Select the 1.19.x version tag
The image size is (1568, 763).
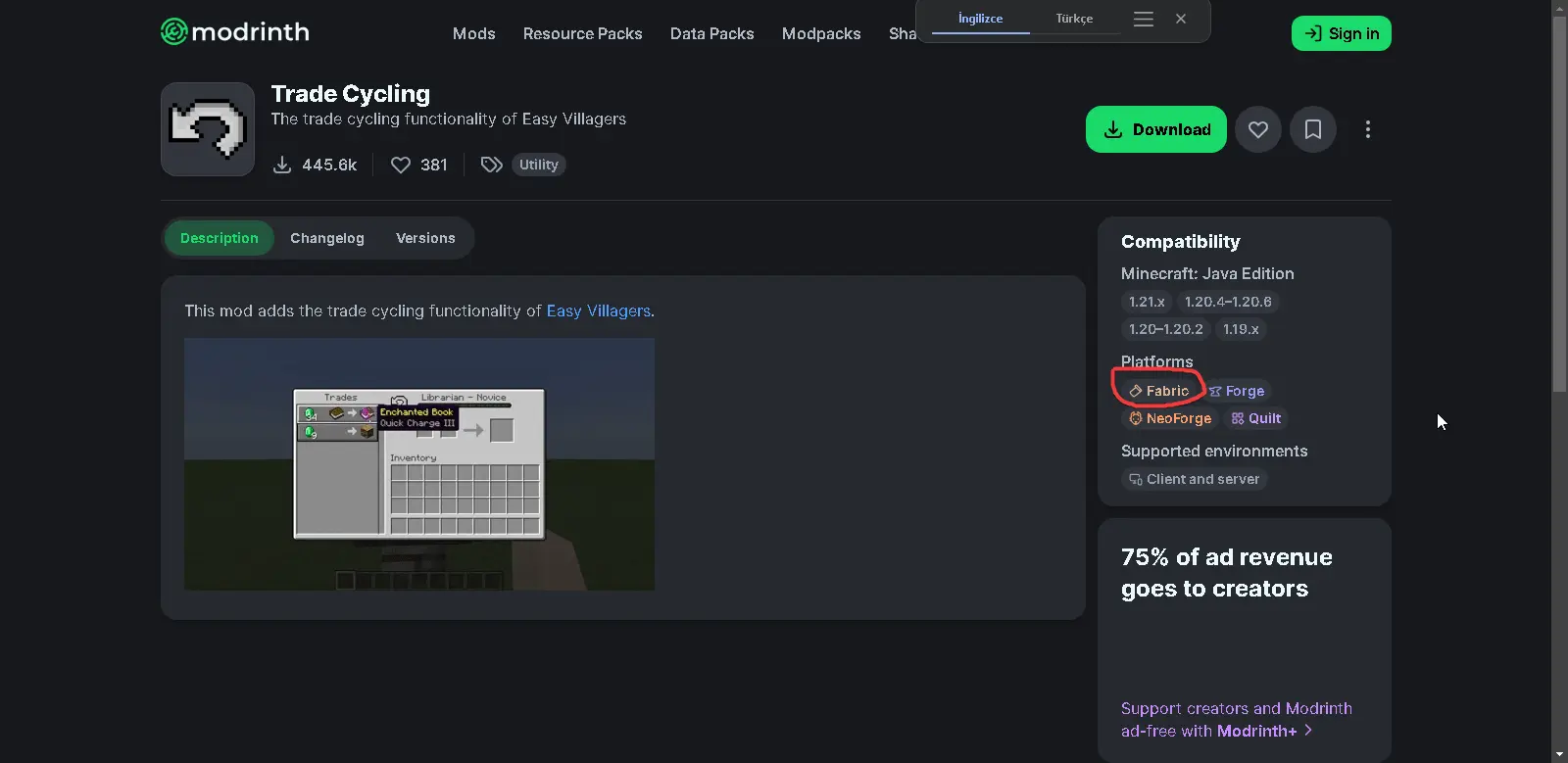click(x=1241, y=329)
